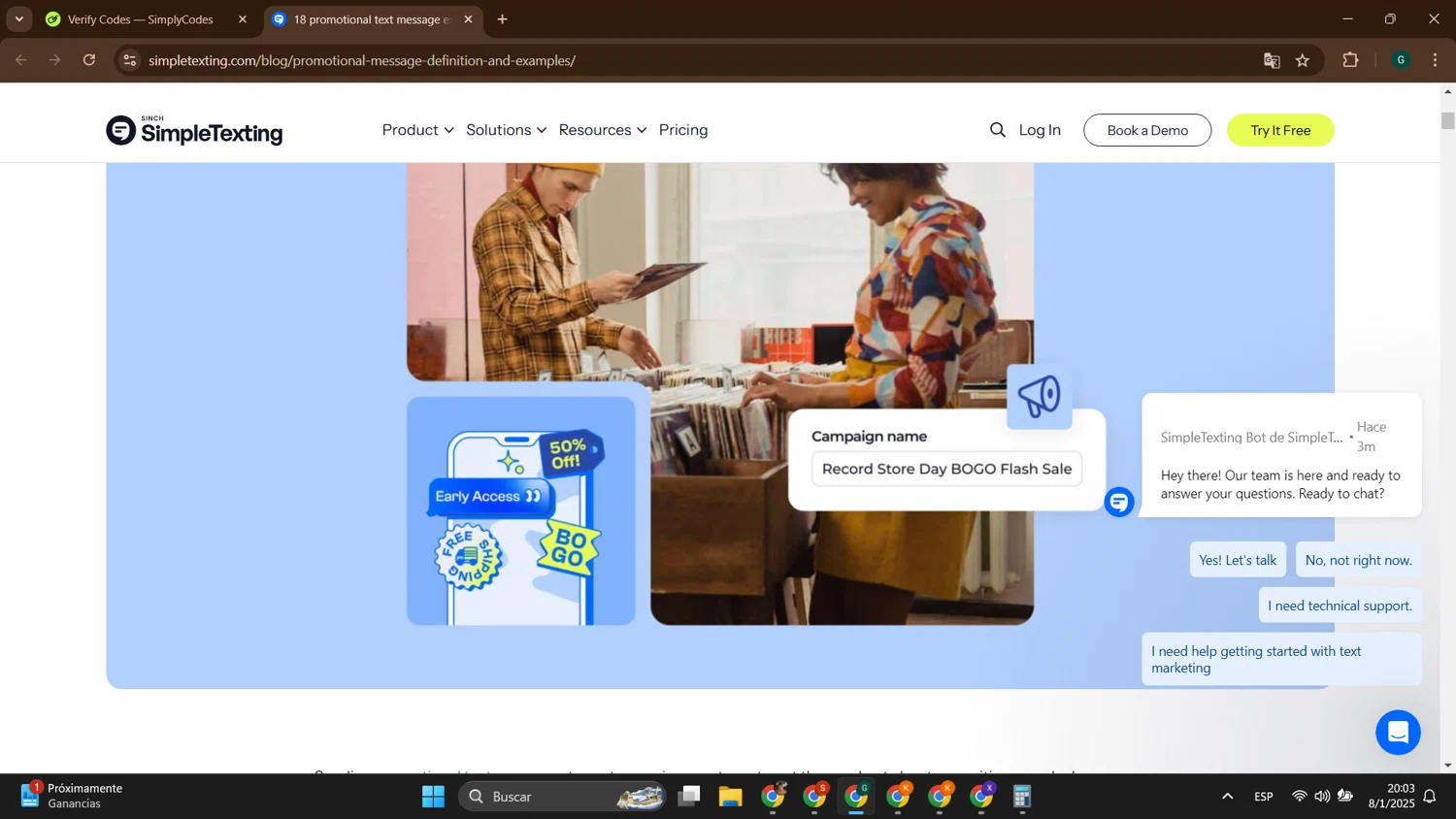1456x819 pixels.
Task: Open the ESP keyboard language switcher
Action: pyautogui.click(x=1264, y=797)
